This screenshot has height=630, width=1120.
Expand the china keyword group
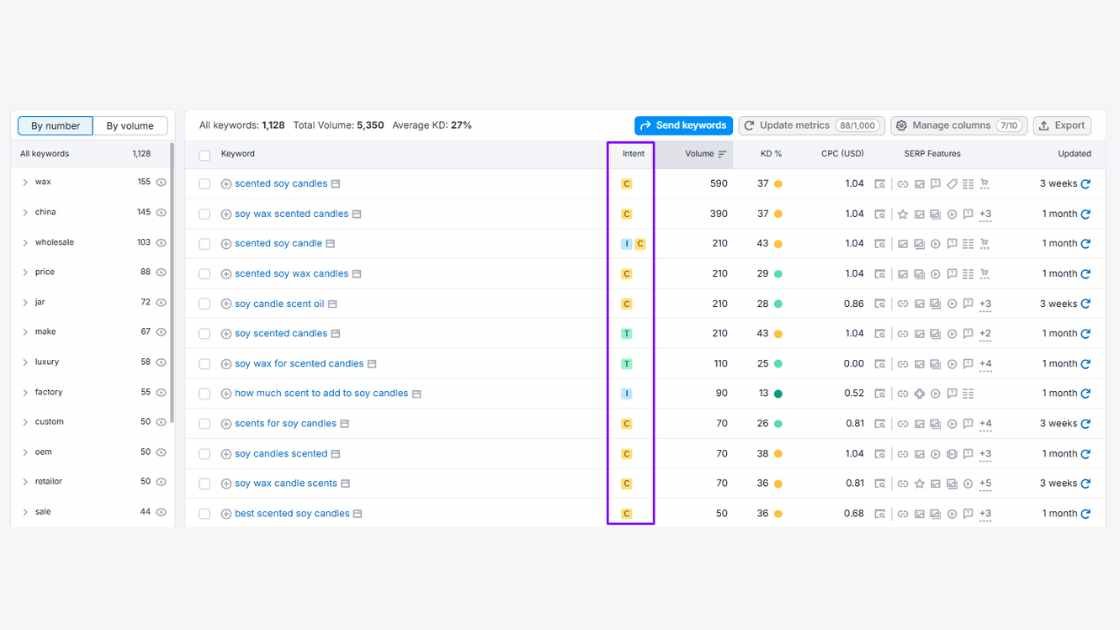25,212
